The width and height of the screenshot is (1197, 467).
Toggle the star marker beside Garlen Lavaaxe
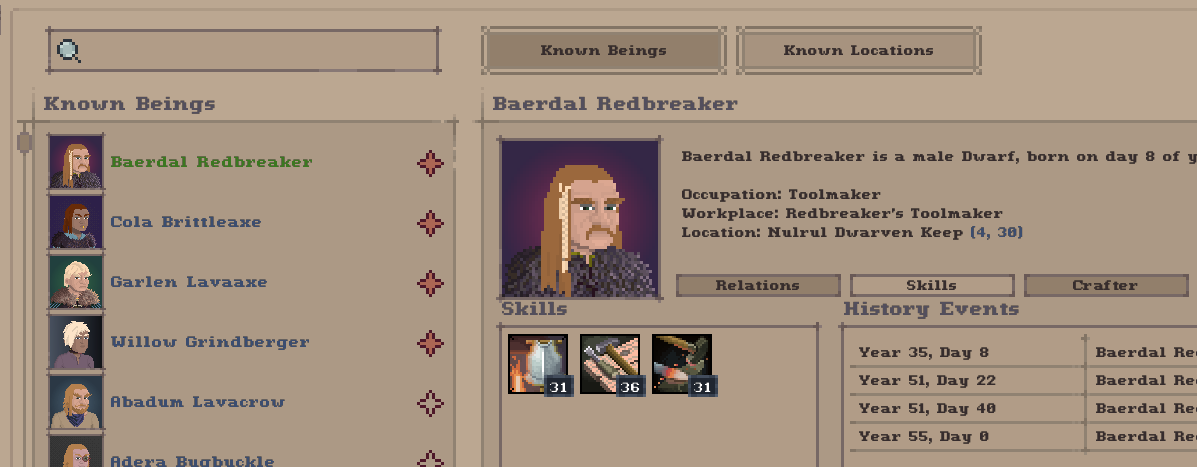click(431, 283)
